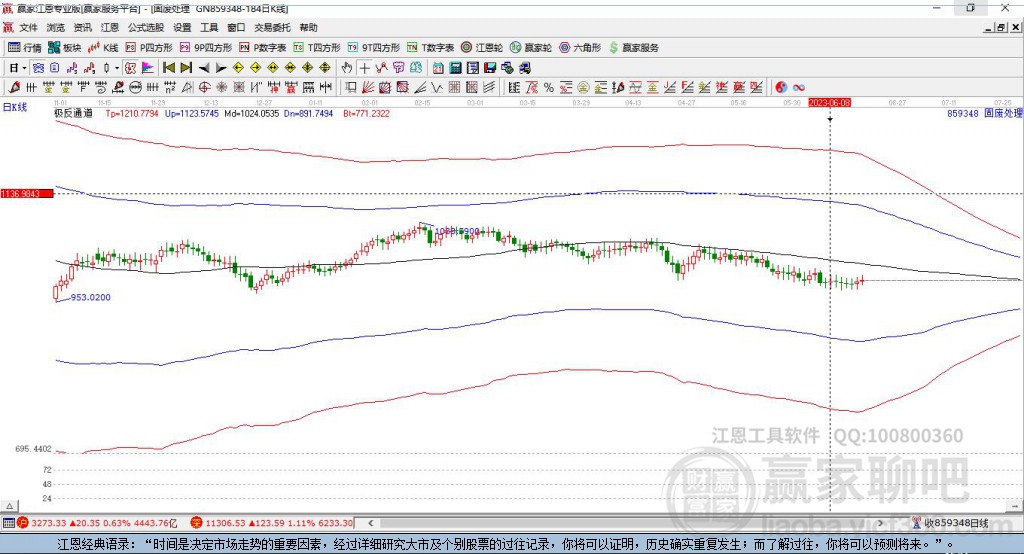This screenshot has height=554, width=1024.
Task: Open the P四方形 tool
Action: click(x=148, y=48)
